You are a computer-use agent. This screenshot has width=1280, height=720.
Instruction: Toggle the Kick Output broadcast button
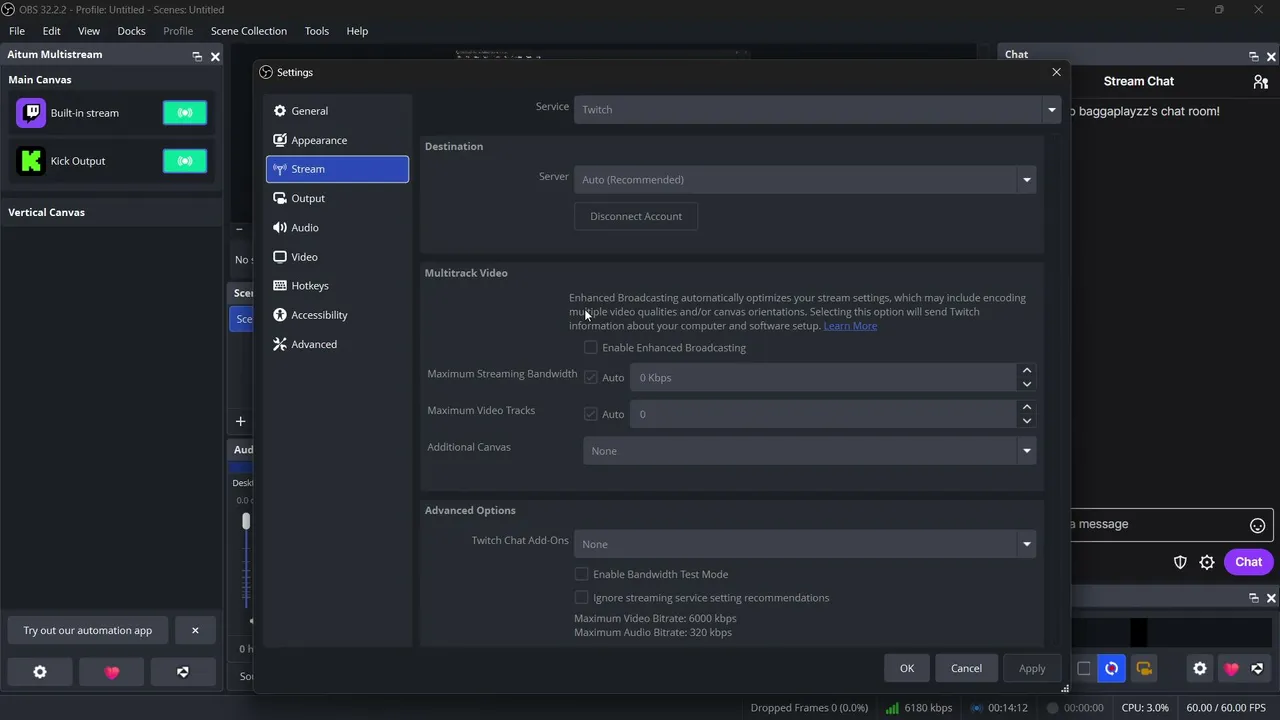[185, 161]
